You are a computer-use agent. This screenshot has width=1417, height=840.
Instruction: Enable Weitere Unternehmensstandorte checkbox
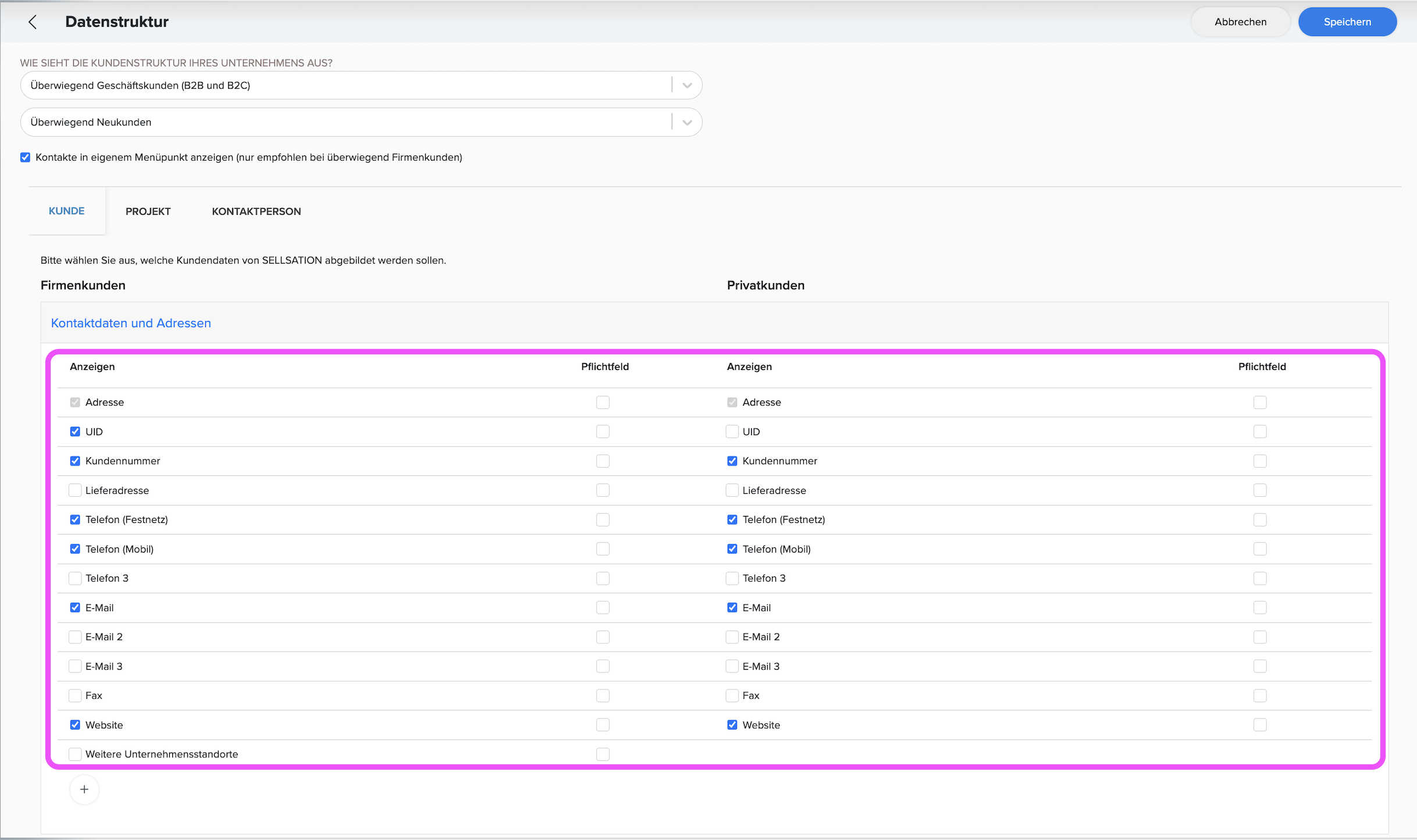click(x=75, y=754)
